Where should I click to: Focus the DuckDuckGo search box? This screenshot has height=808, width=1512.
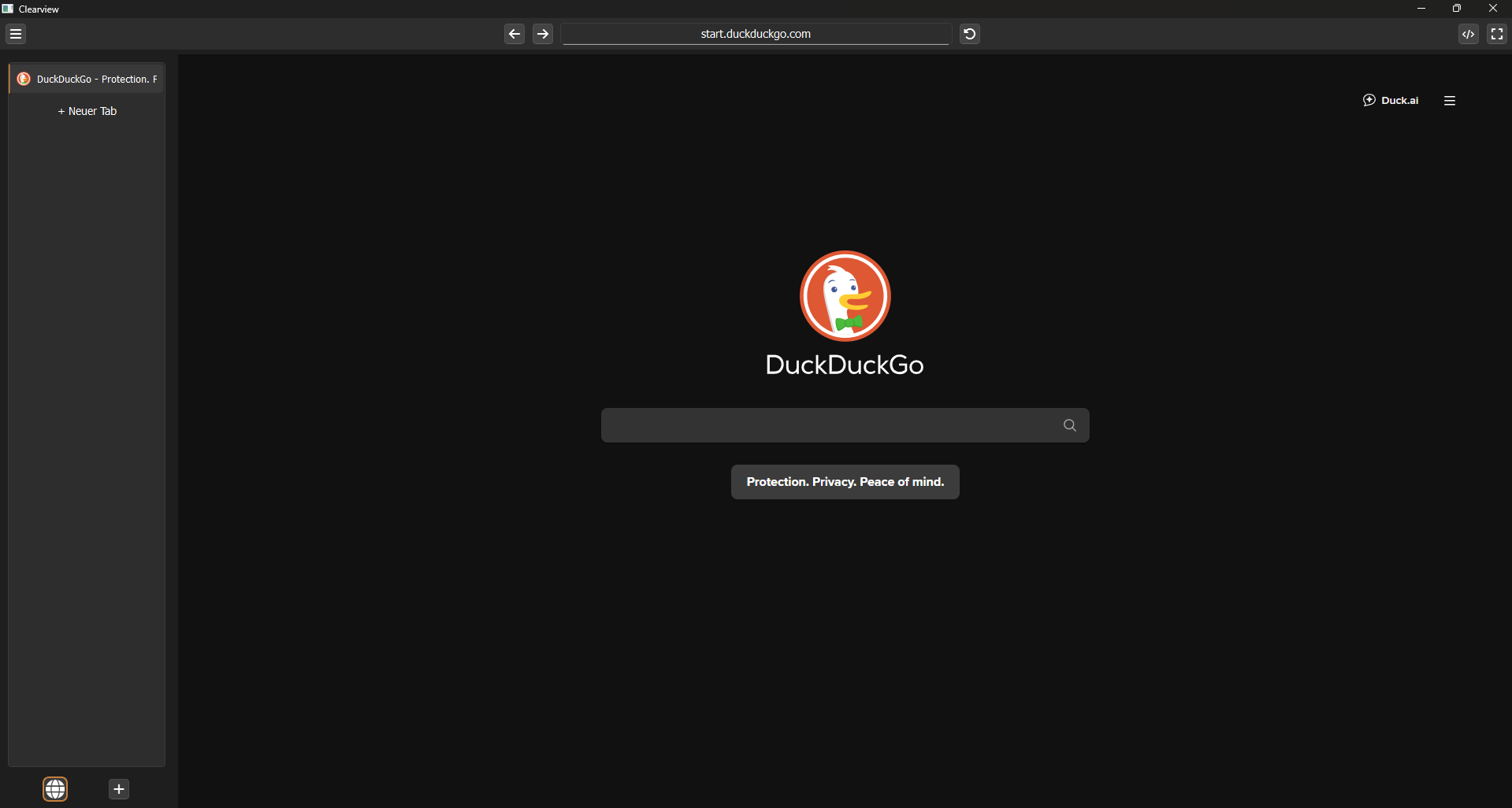pyautogui.click(x=845, y=425)
